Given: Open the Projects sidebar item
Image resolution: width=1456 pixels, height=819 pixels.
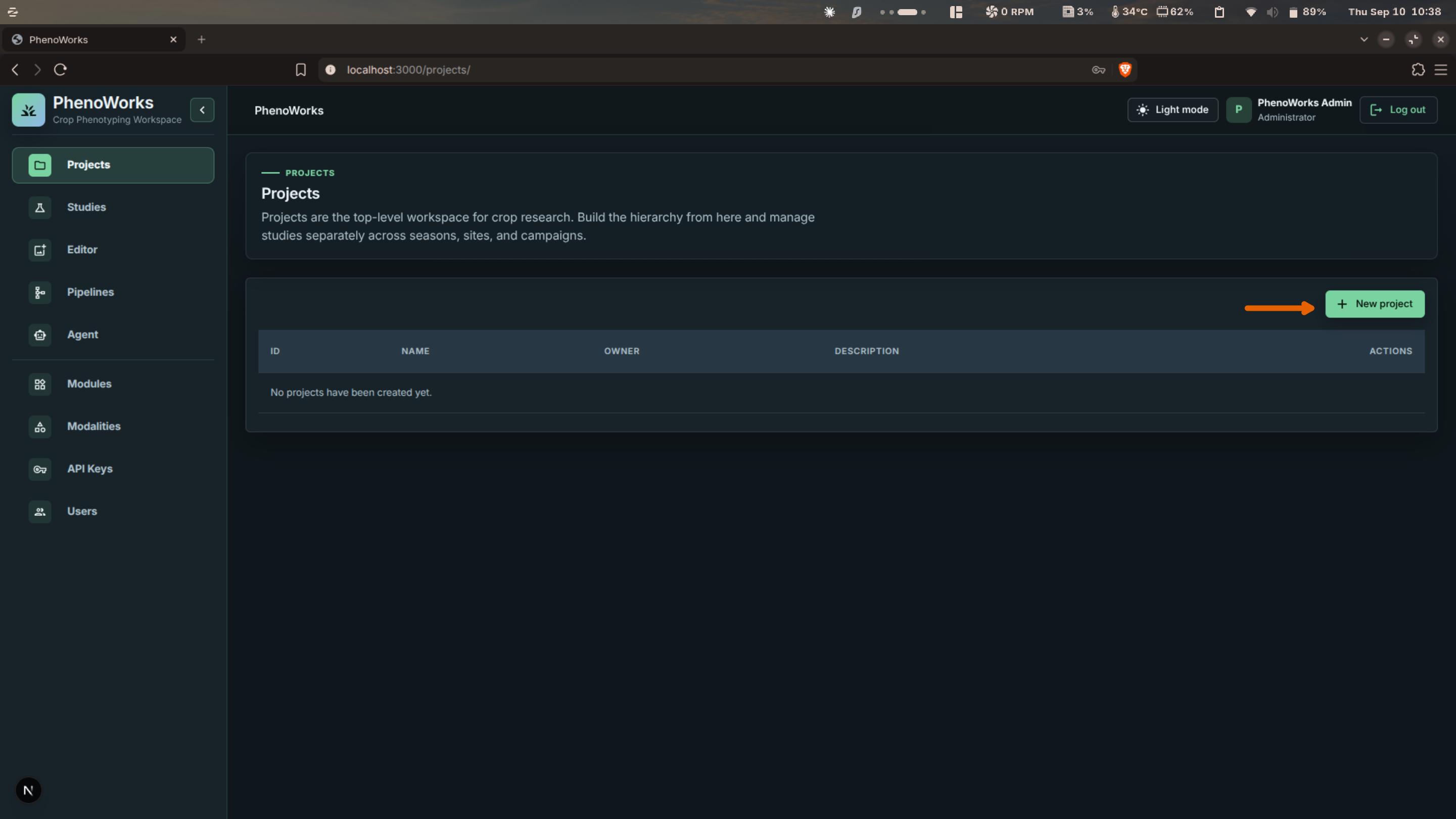Looking at the screenshot, I should tap(113, 165).
